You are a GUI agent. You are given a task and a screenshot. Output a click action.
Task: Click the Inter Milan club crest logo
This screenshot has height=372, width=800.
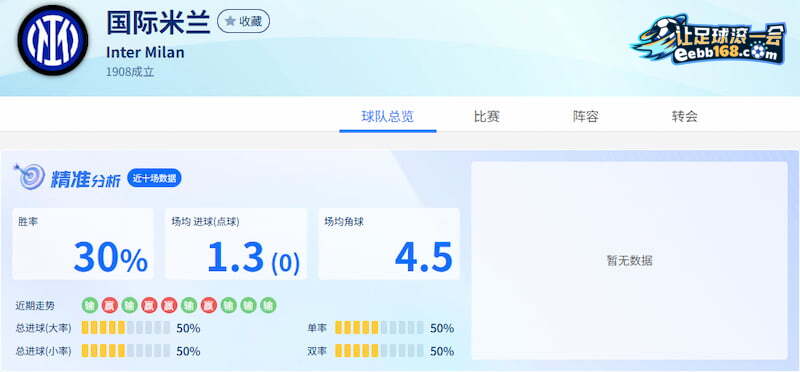pyautogui.click(x=53, y=40)
